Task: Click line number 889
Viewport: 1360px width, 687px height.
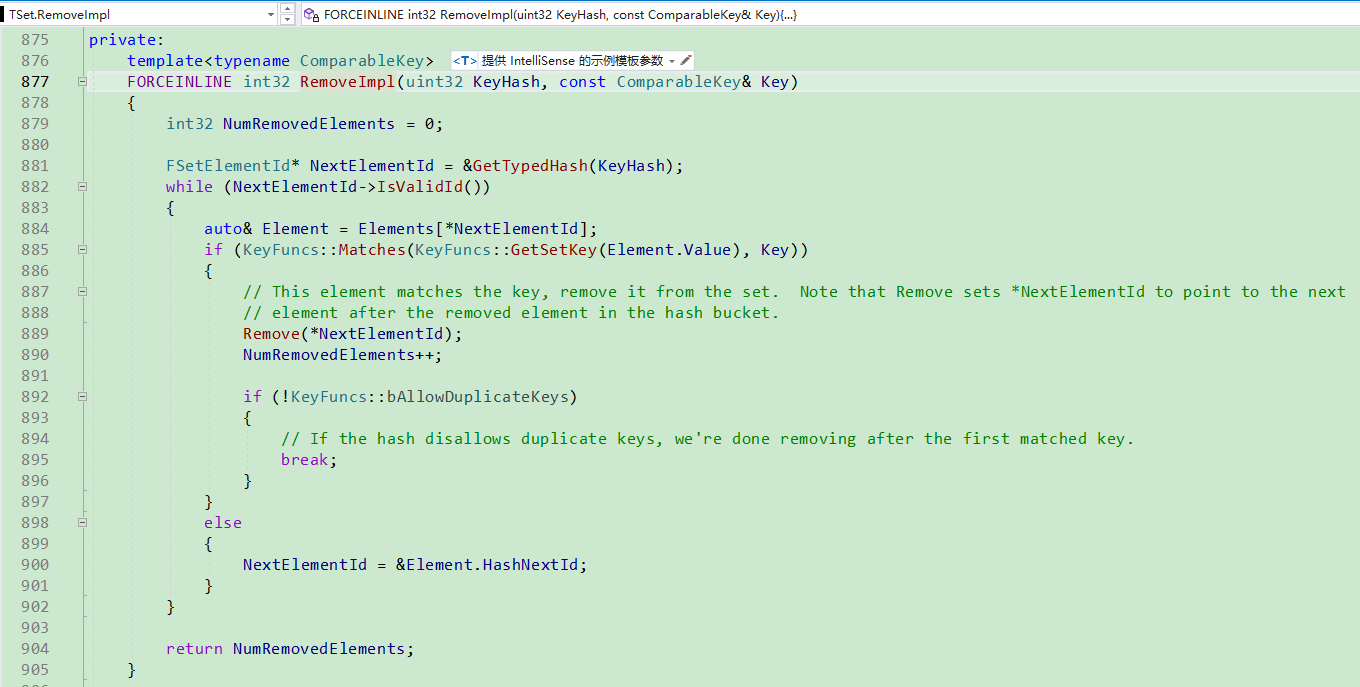Action: tap(34, 334)
